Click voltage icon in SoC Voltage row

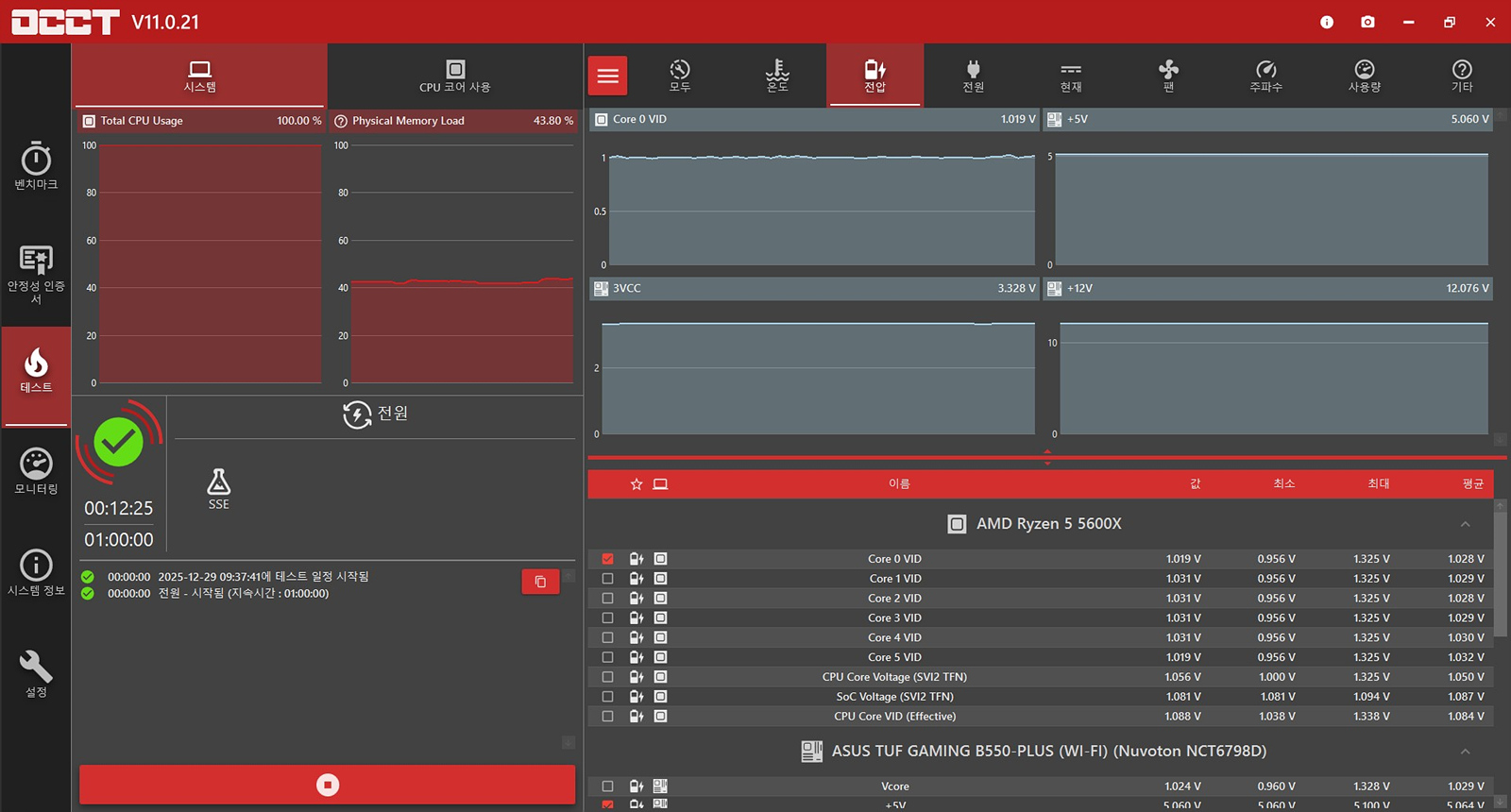637,697
